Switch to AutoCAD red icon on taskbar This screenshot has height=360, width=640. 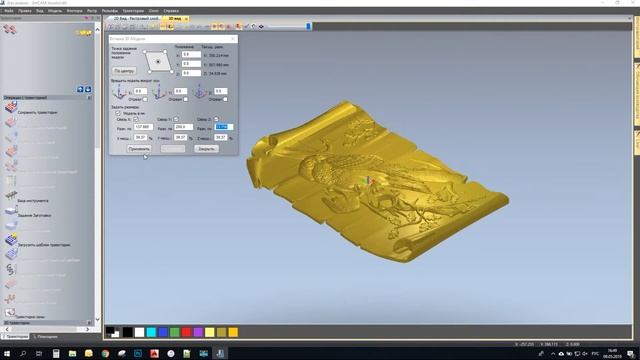click(x=154, y=353)
